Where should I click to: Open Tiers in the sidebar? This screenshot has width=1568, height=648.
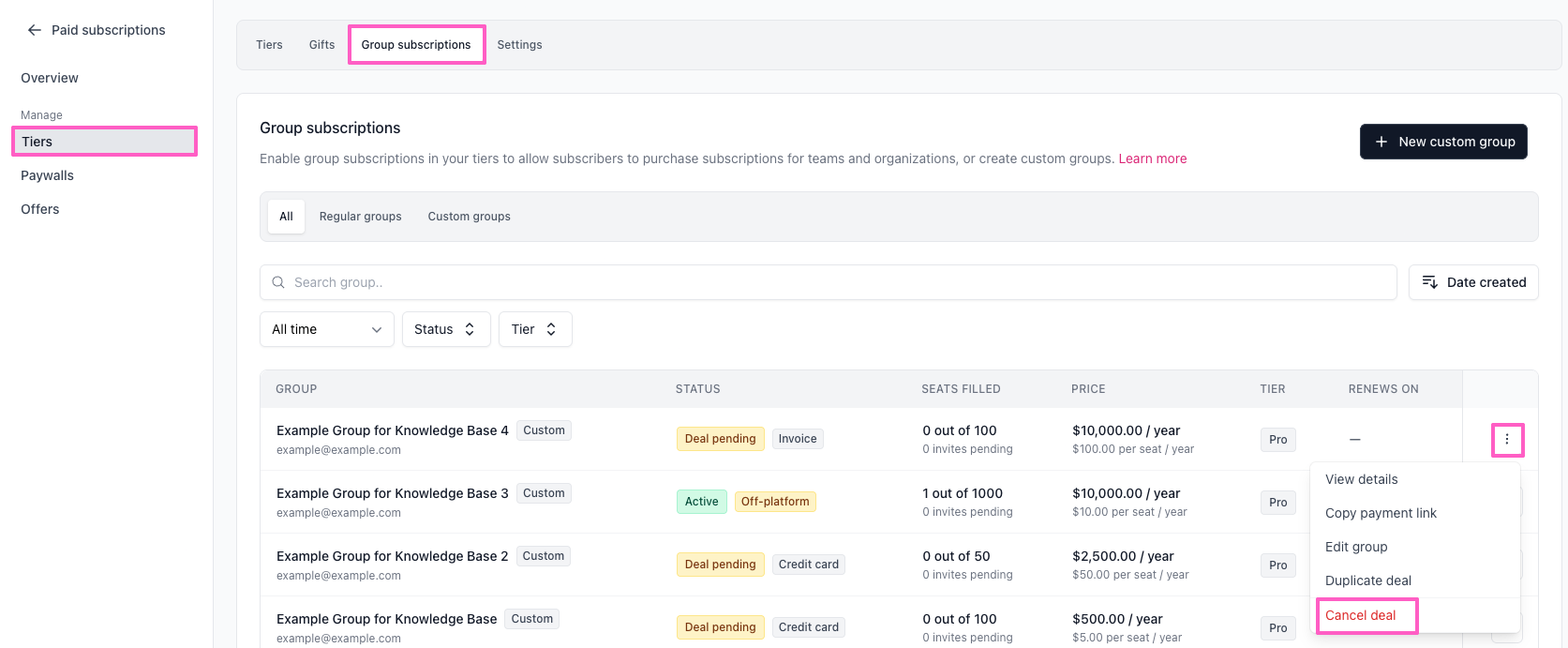click(104, 142)
